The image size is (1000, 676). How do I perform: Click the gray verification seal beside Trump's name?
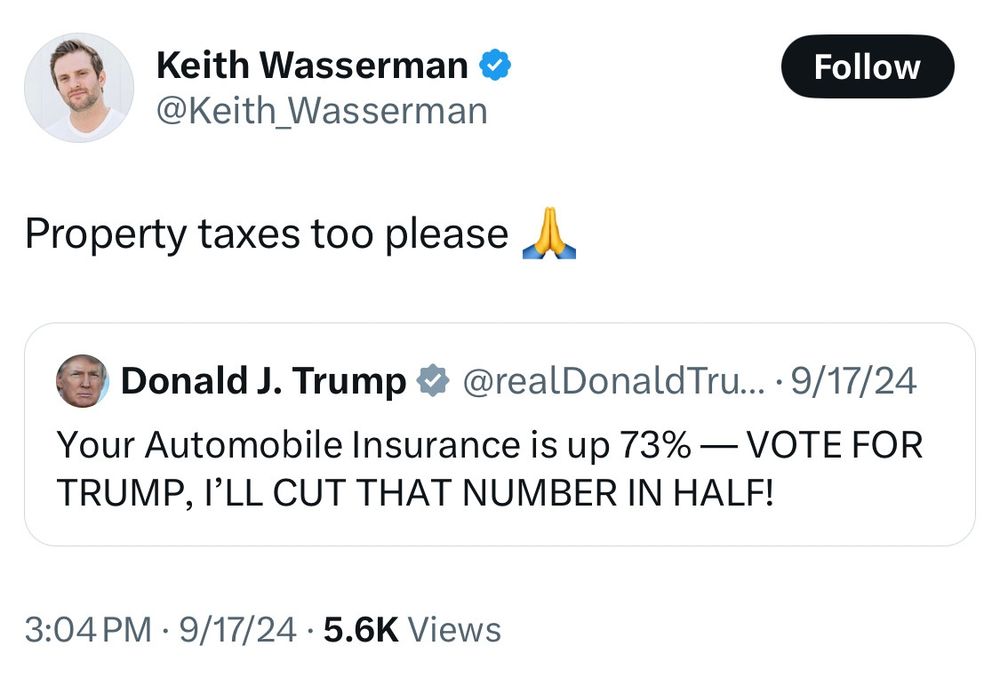click(x=432, y=378)
